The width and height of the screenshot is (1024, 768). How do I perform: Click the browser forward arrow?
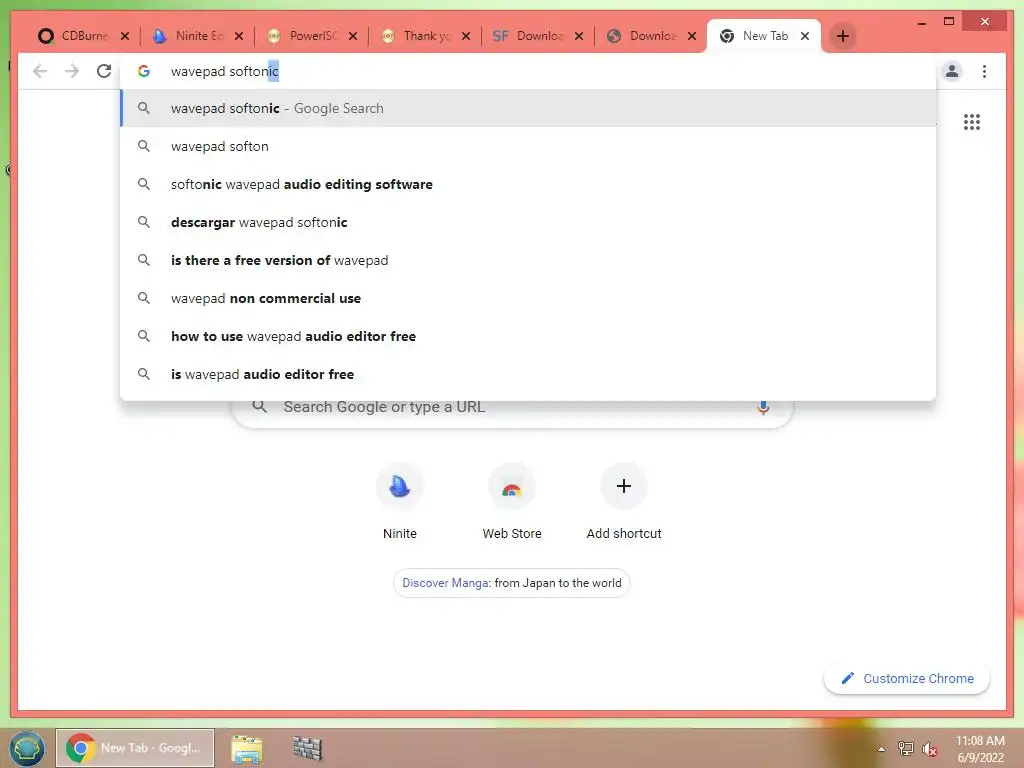pos(72,71)
